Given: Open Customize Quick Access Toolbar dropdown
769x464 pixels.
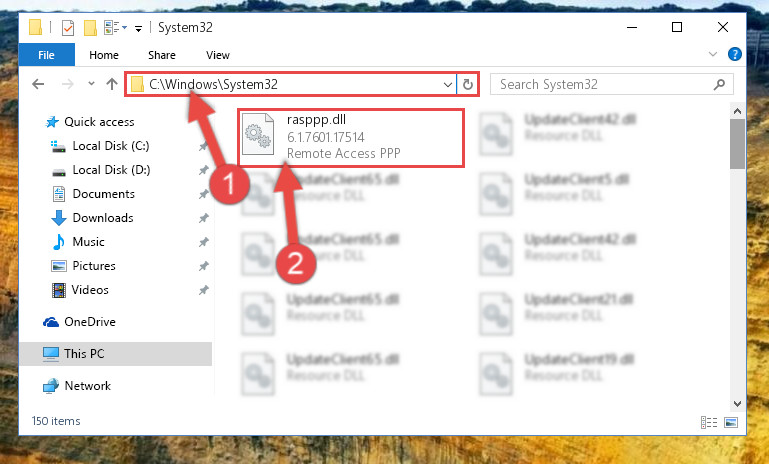Looking at the screenshot, I should pyautogui.click(x=139, y=29).
